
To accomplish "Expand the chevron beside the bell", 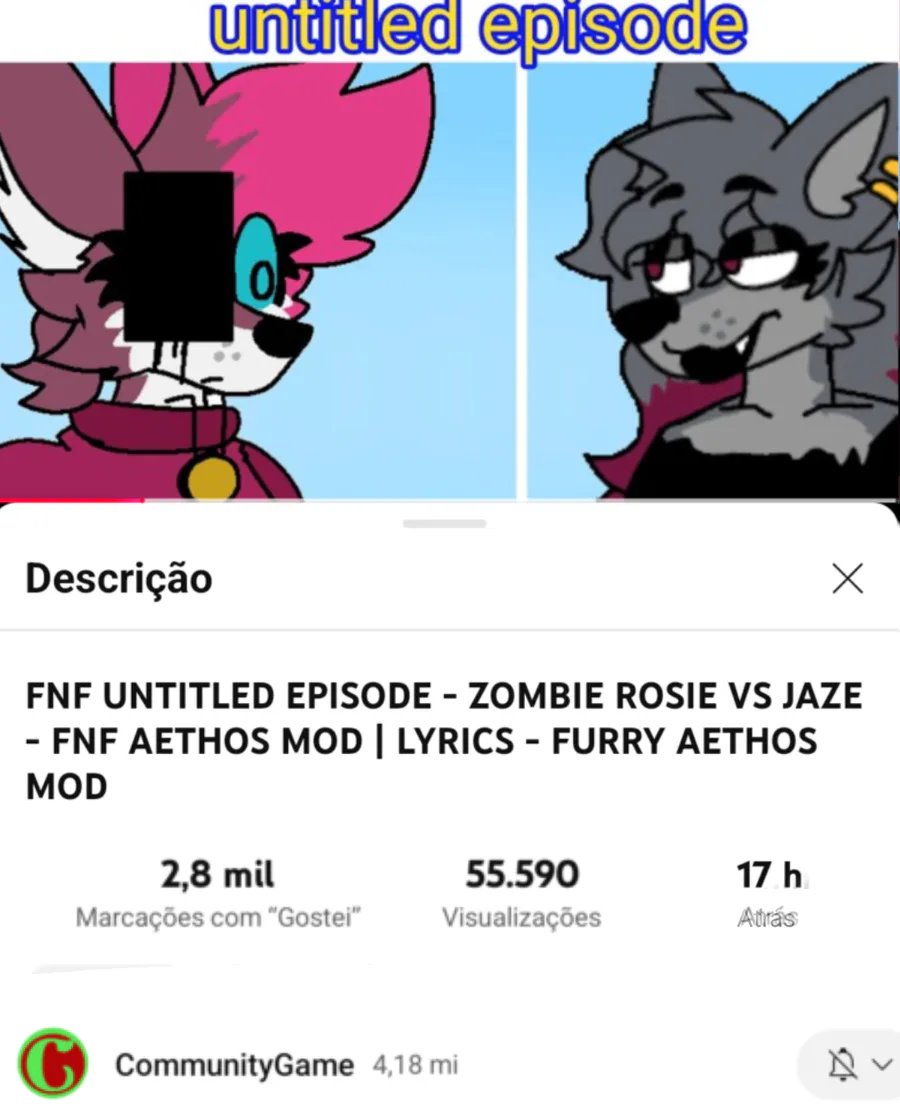I will [x=882, y=1064].
